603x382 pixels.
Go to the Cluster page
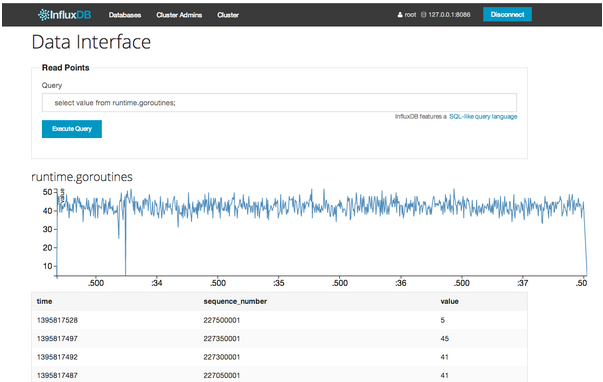pyautogui.click(x=228, y=15)
